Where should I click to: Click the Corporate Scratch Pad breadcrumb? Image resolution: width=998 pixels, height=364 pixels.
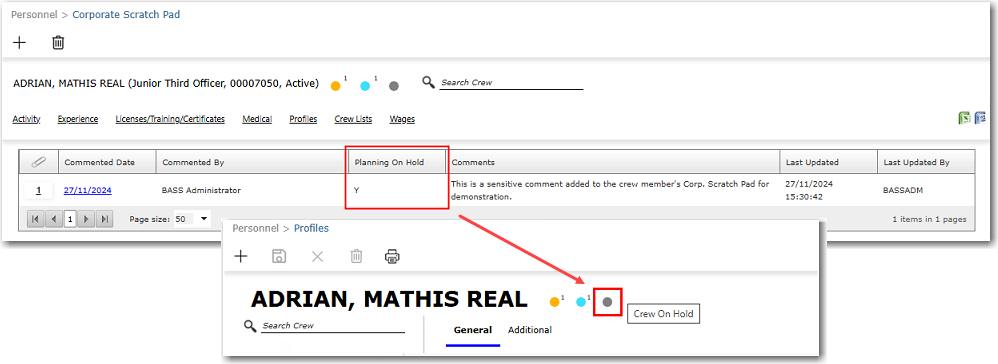click(x=126, y=14)
